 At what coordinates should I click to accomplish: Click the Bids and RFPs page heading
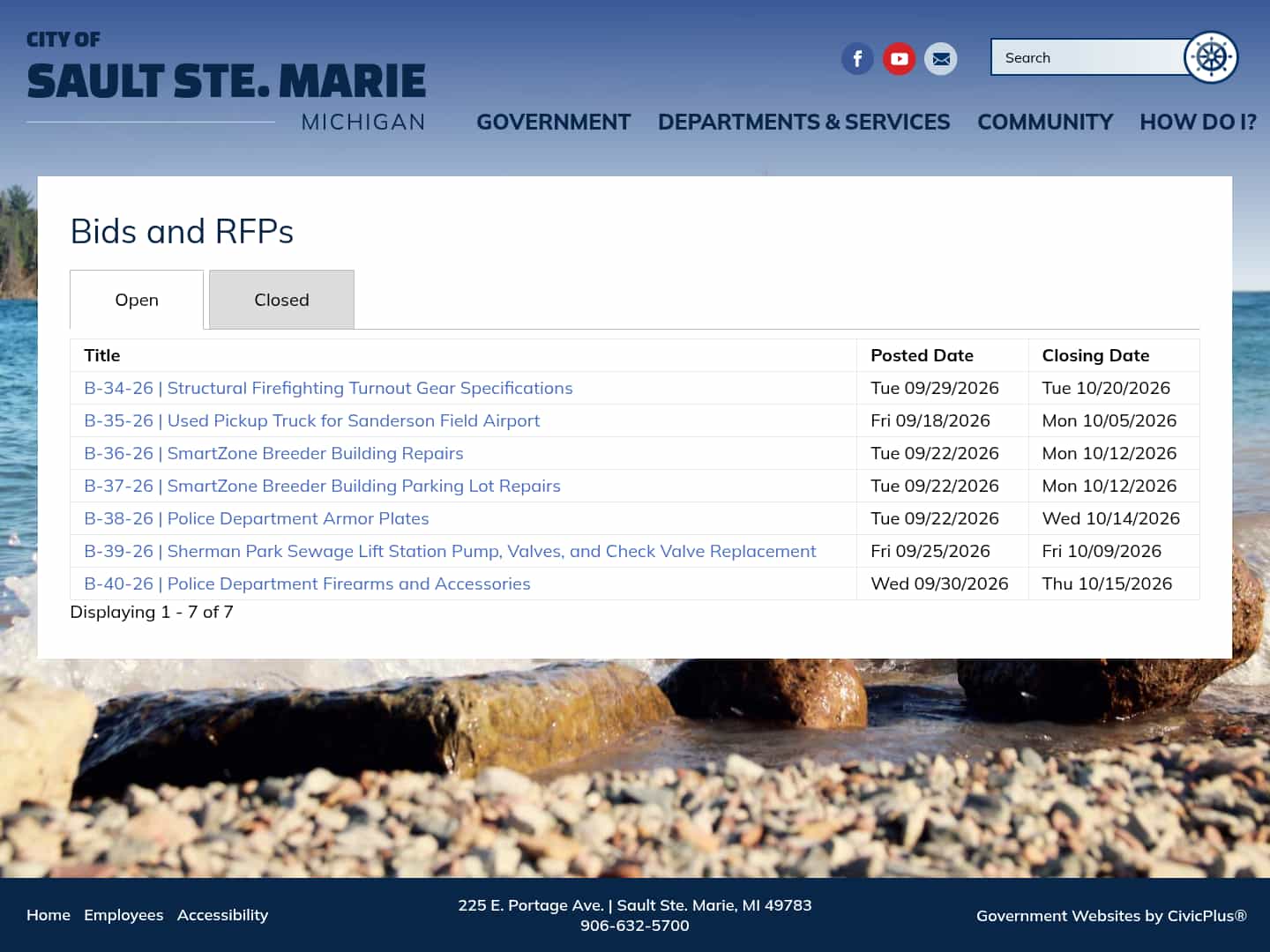(182, 231)
